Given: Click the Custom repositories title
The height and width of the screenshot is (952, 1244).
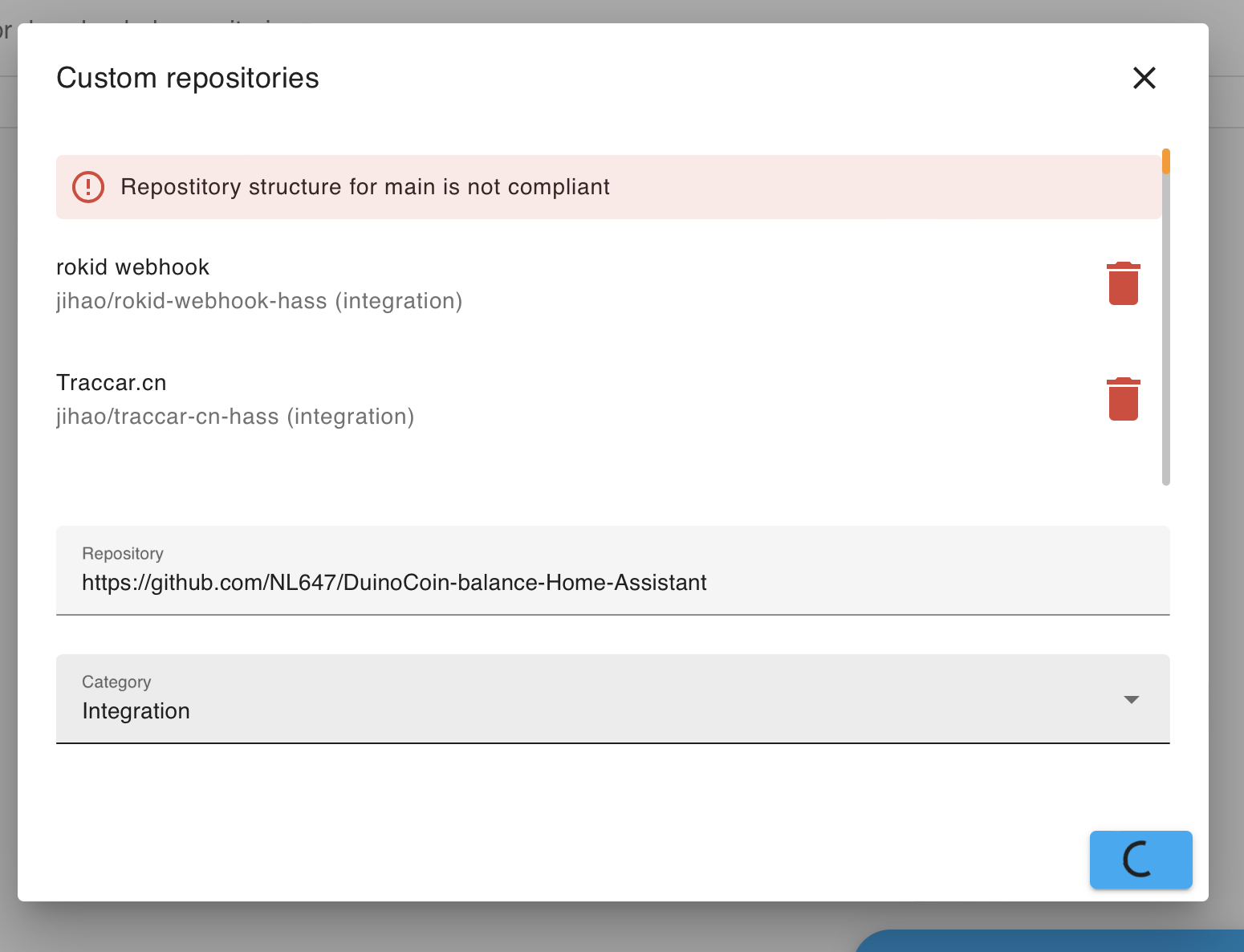Looking at the screenshot, I should pyautogui.click(x=187, y=78).
